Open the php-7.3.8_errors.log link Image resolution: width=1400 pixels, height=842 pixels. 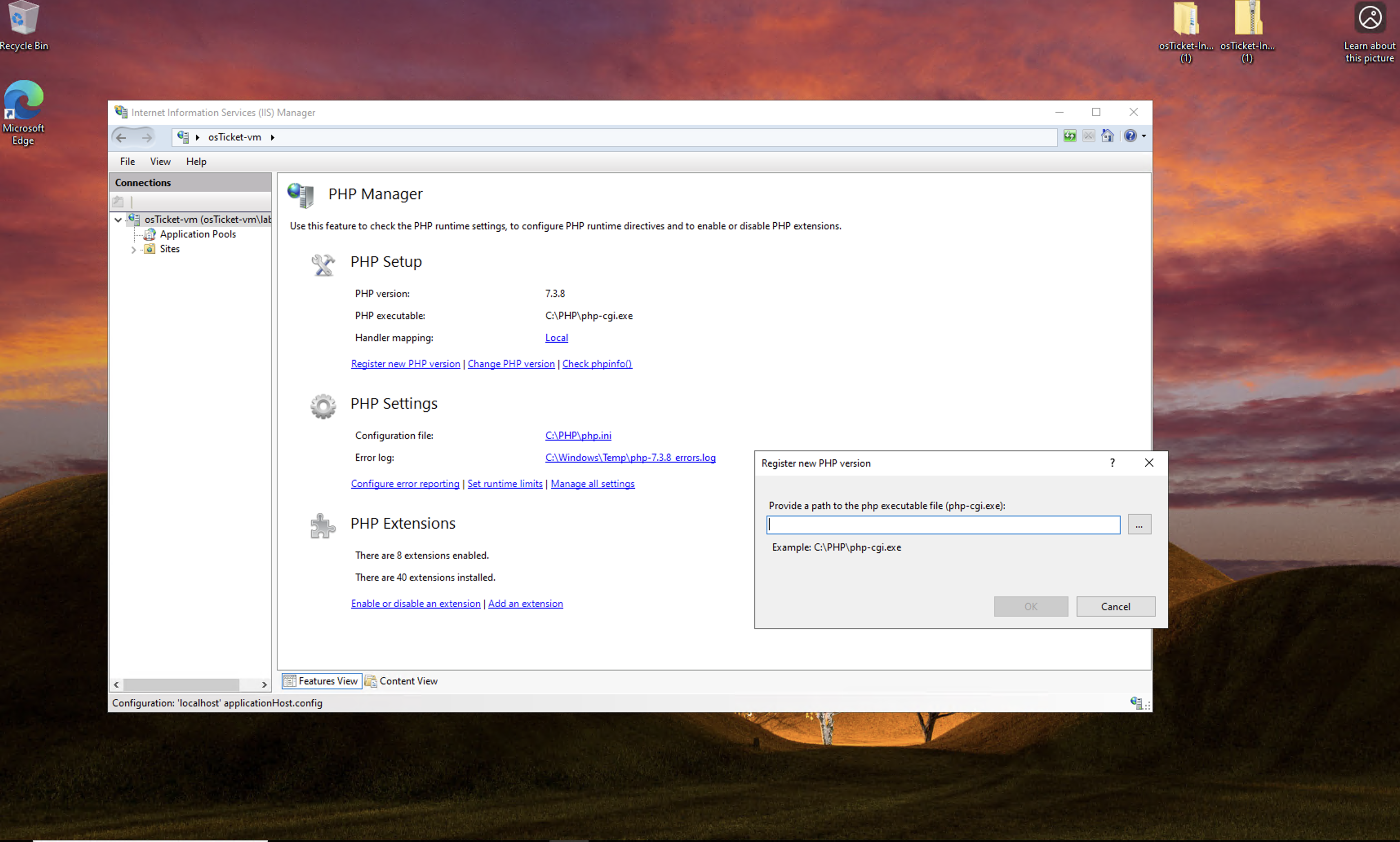click(630, 457)
